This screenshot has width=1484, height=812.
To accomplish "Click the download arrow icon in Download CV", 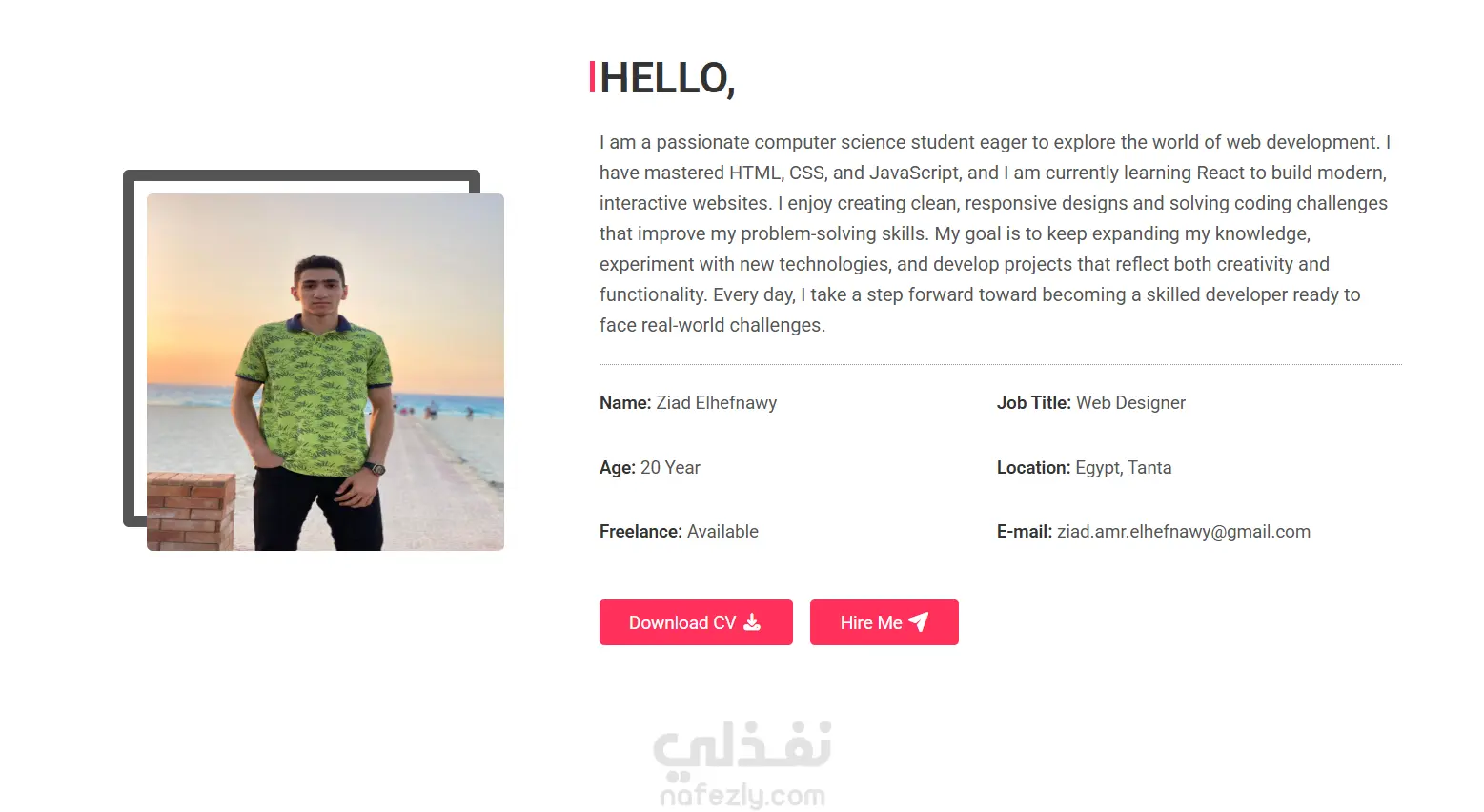I will point(752,622).
